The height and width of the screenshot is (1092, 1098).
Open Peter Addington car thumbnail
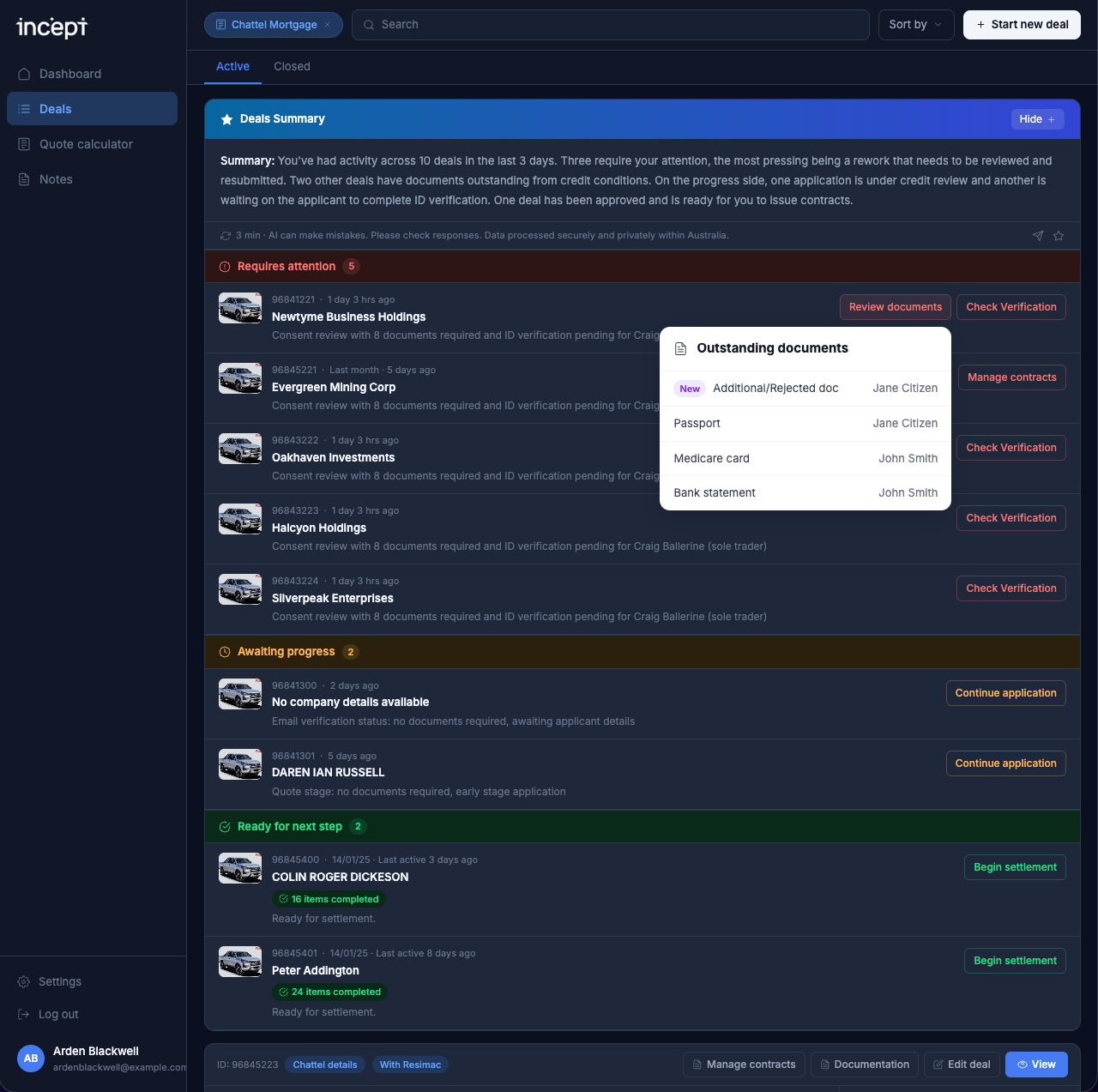pos(240,962)
